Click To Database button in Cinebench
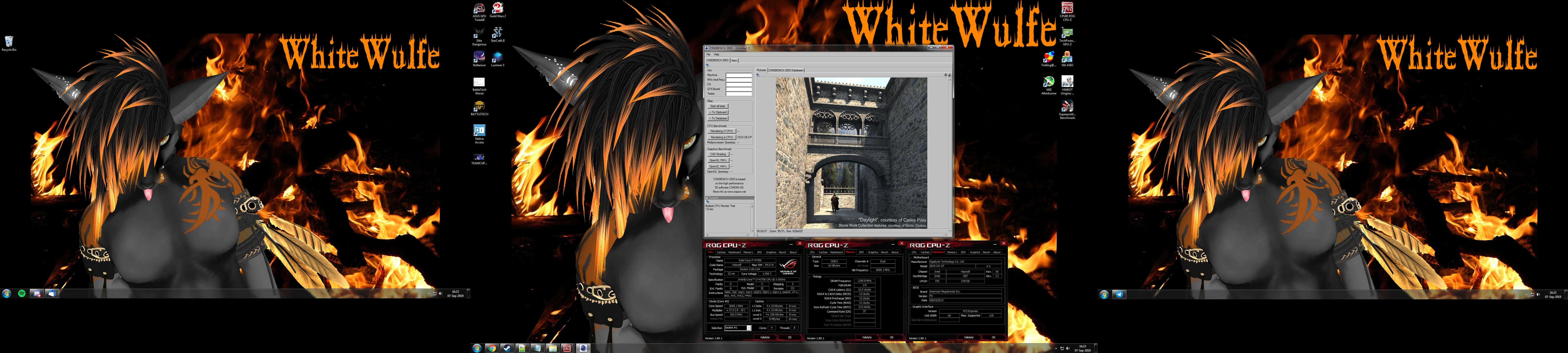Screen dimensions: 1568x353 [x=718, y=118]
